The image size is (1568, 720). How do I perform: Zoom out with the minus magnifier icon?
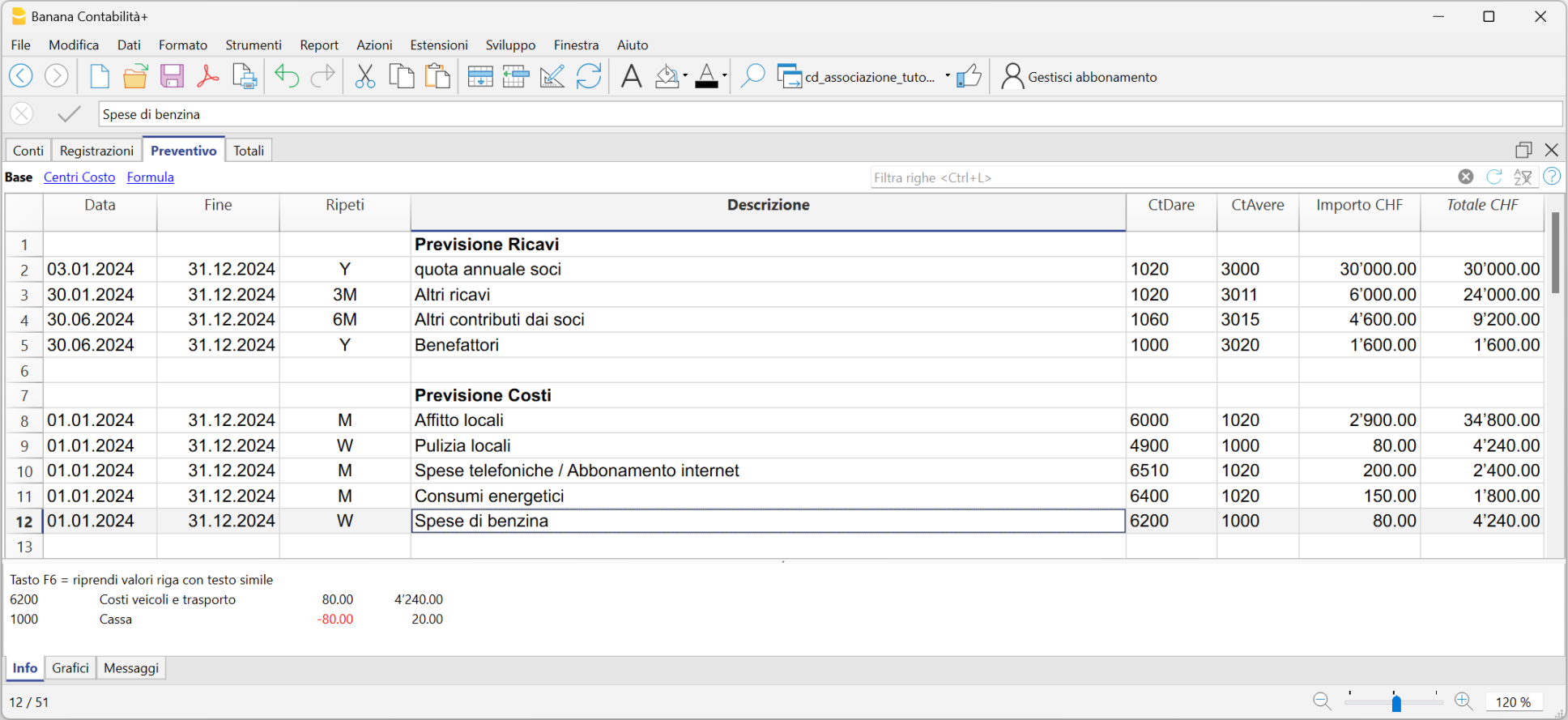pos(1322,701)
